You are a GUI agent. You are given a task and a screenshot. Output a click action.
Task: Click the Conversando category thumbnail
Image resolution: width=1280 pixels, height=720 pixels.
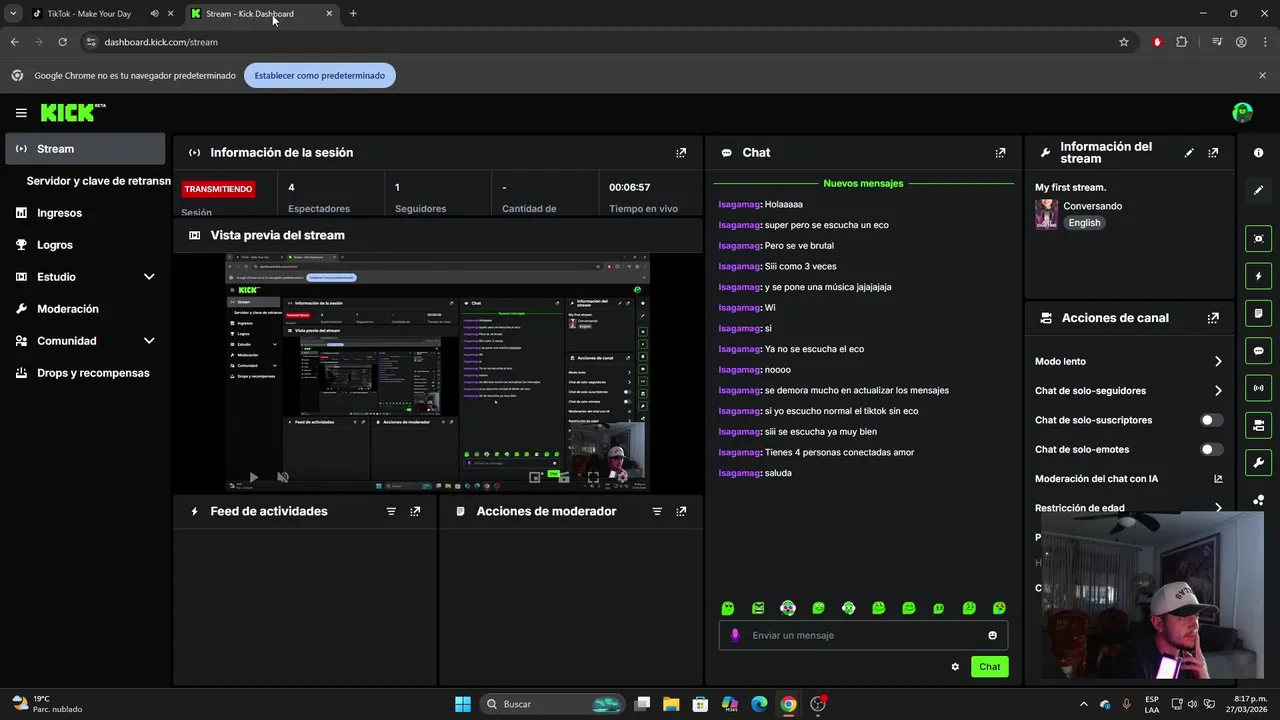[x=1047, y=214]
